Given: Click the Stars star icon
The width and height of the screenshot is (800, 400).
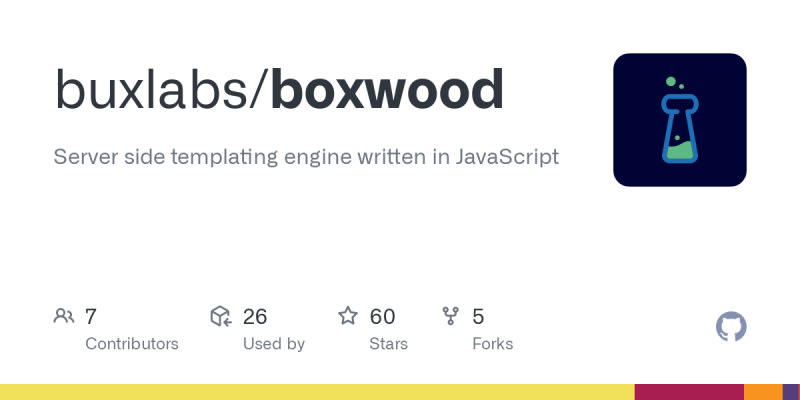Looking at the screenshot, I should pos(348,317).
